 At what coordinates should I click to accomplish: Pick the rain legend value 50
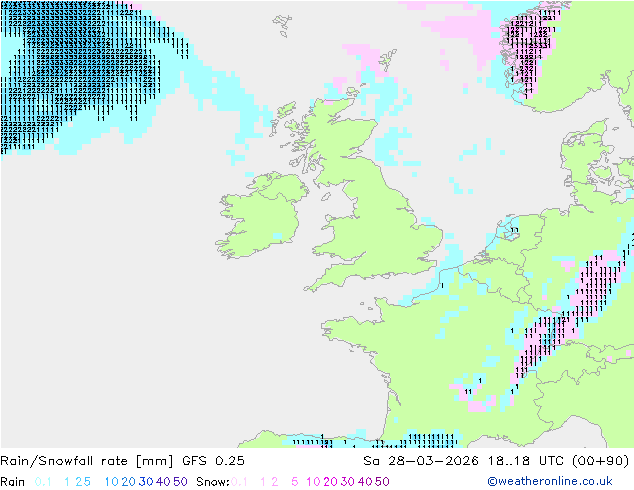tap(180, 482)
